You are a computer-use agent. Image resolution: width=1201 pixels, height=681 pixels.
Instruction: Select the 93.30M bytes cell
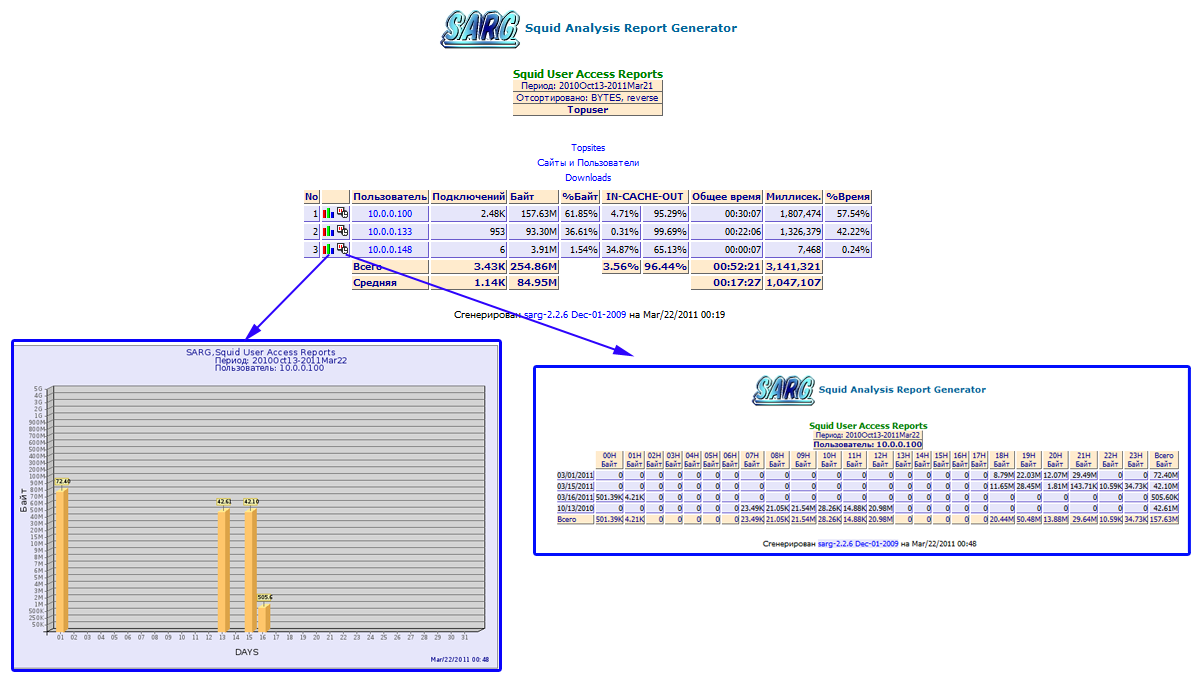(x=533, y=232)
